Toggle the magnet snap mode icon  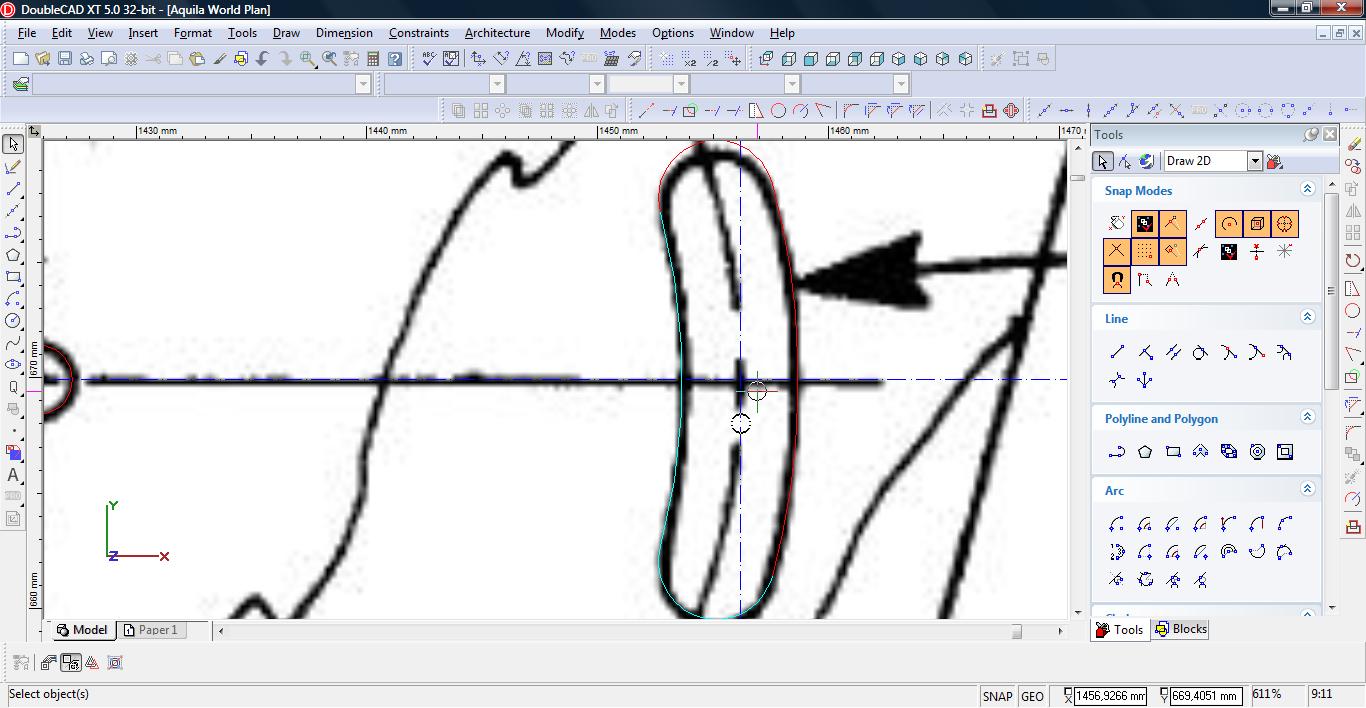(1117, 280)
